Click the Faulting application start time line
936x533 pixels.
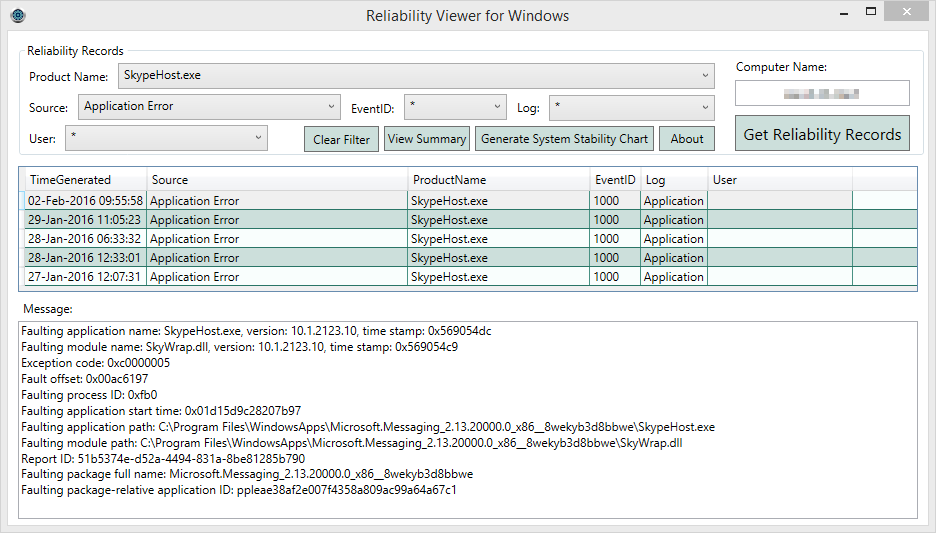[x=161, y=411]
